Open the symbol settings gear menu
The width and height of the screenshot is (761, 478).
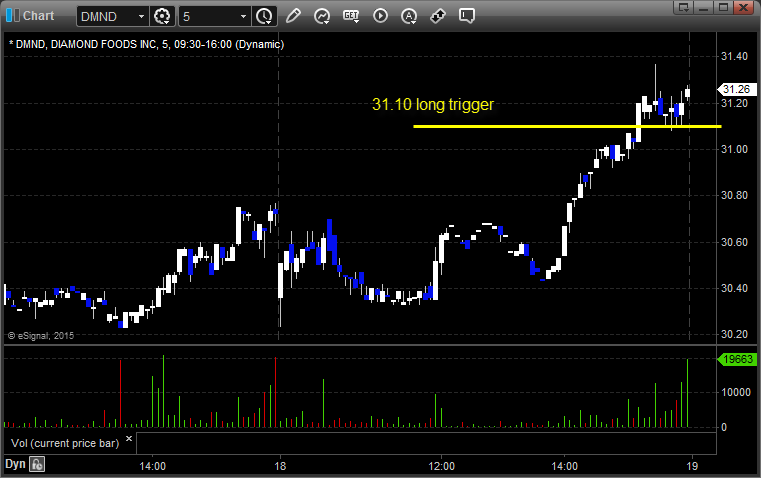coord(162,16)
